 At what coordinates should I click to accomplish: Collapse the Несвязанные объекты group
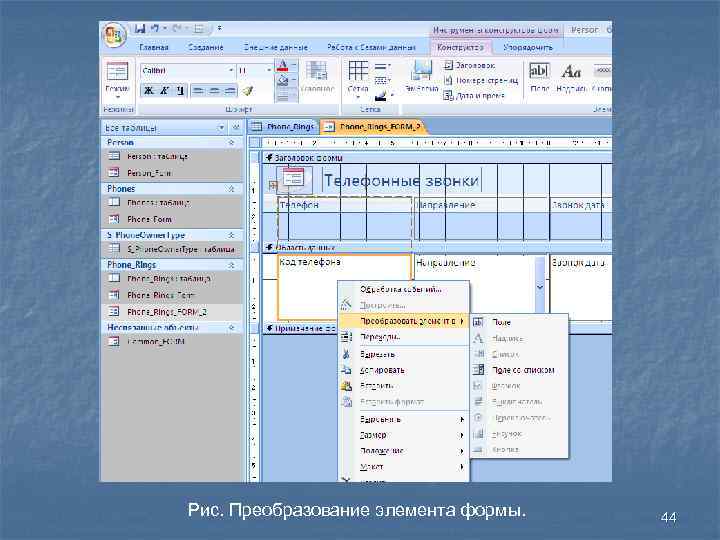(x=231, y=327)
